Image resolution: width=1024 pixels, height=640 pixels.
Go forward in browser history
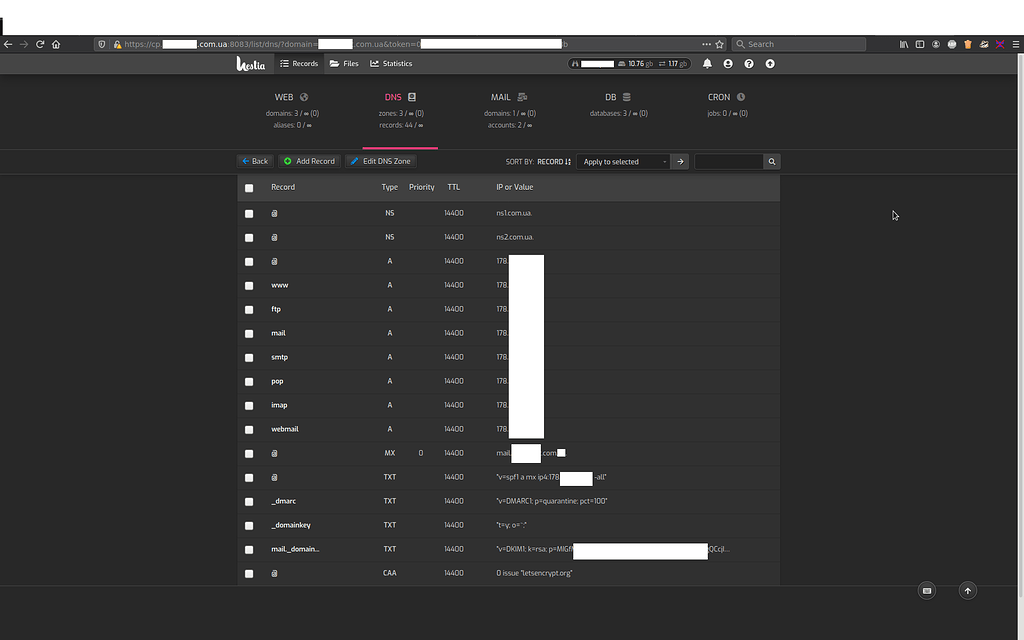point(24,44)
